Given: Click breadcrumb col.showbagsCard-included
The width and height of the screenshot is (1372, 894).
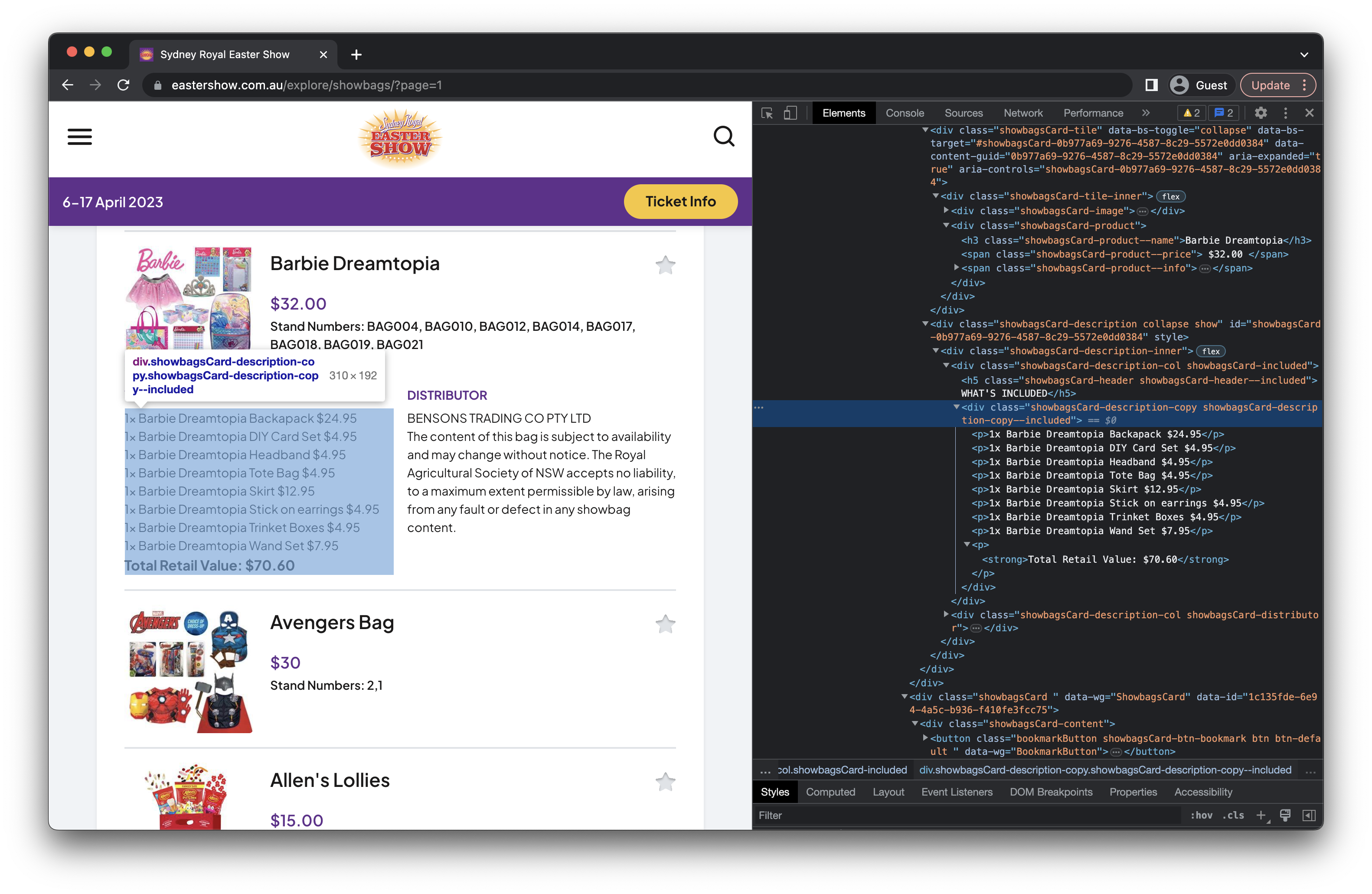Looking at the screenshot, I should click(x=842, y=770).
